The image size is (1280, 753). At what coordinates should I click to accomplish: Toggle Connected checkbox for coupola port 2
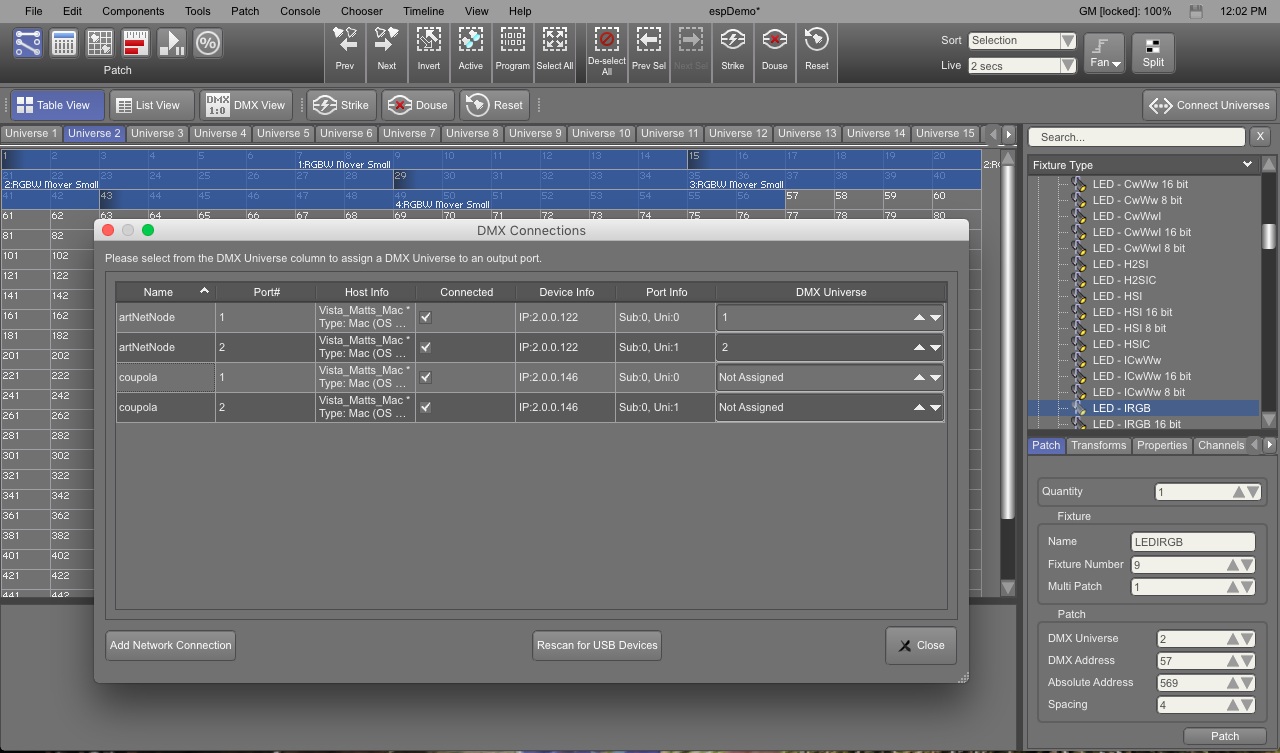click(426, 408)
